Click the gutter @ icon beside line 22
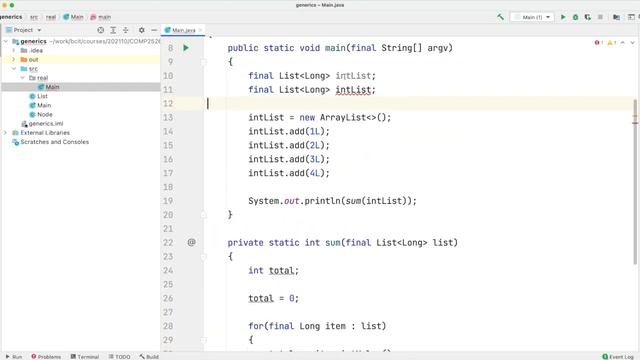This screenshot has width=640, height=360. 191,242
